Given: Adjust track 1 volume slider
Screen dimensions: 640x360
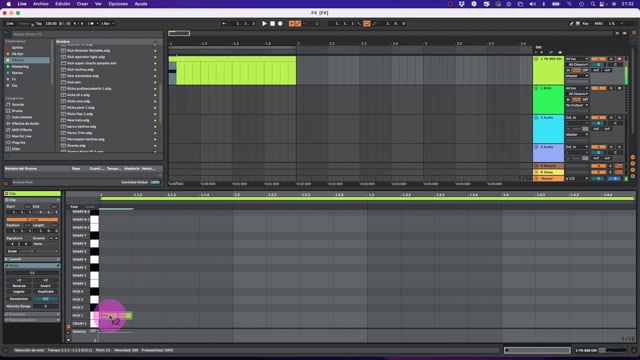Looking at the screenshot, I should (598, 64).
